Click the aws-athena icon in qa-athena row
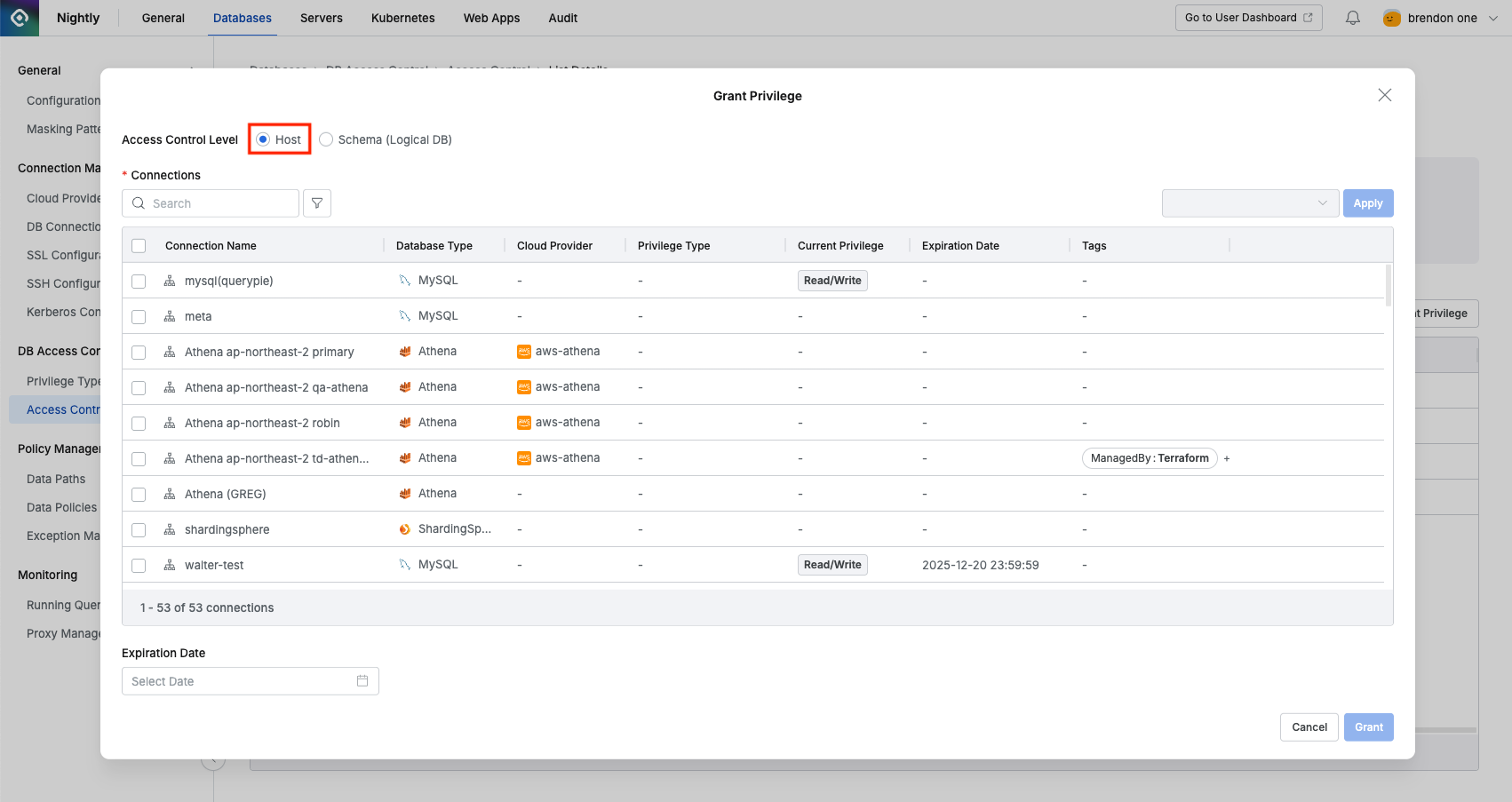This screenshot has width=1512, height=802. click(x=524, y=387)
